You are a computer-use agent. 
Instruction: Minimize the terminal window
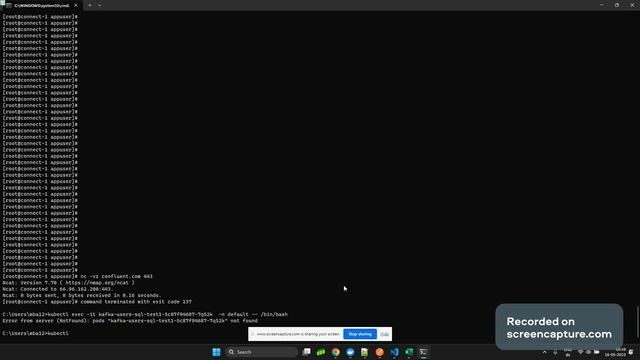(x=602, y=5)
